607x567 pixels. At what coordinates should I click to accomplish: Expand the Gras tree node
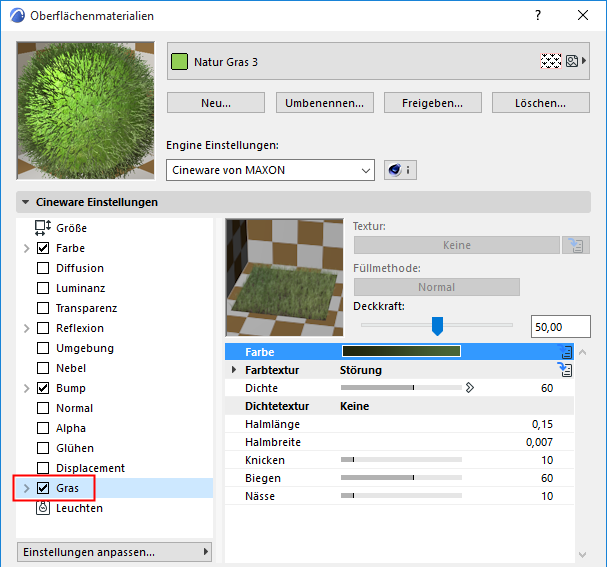(x=26, y=488)
